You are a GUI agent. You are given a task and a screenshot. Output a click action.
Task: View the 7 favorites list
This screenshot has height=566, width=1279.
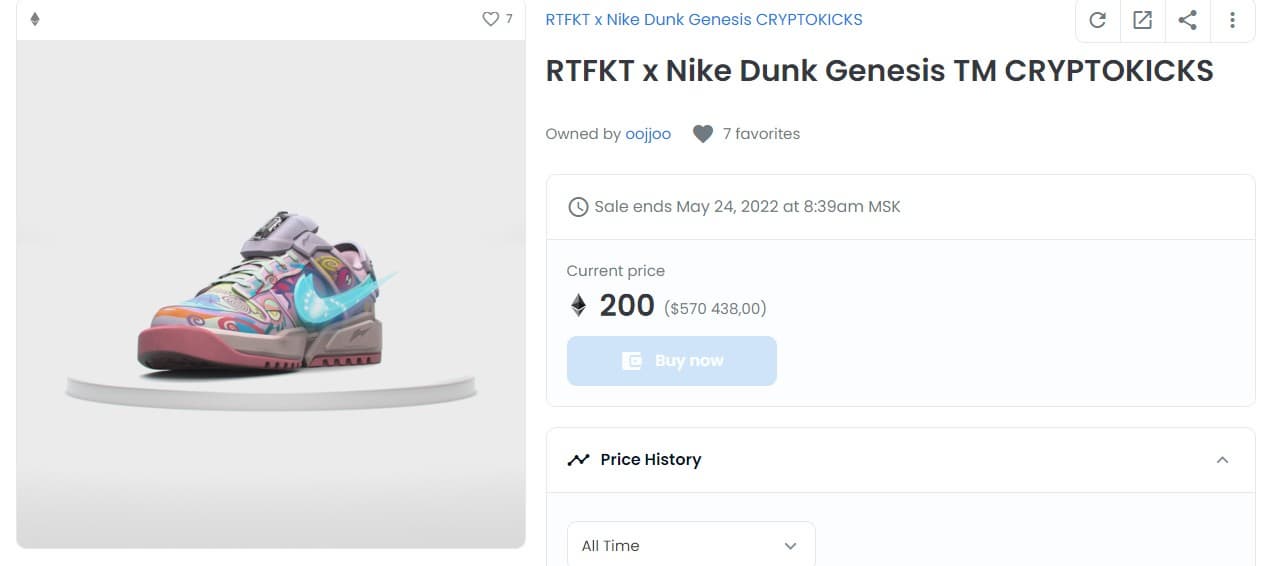(761, 134)
